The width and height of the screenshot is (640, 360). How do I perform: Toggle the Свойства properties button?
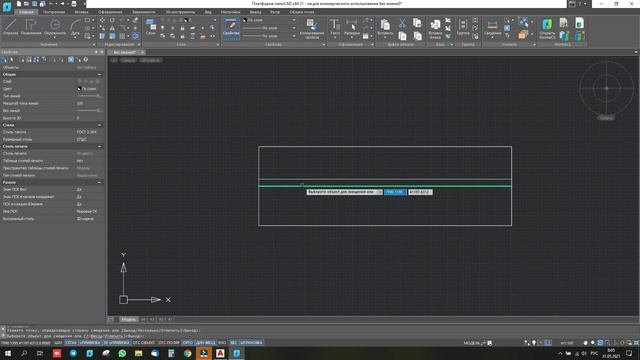coord(231,28)
